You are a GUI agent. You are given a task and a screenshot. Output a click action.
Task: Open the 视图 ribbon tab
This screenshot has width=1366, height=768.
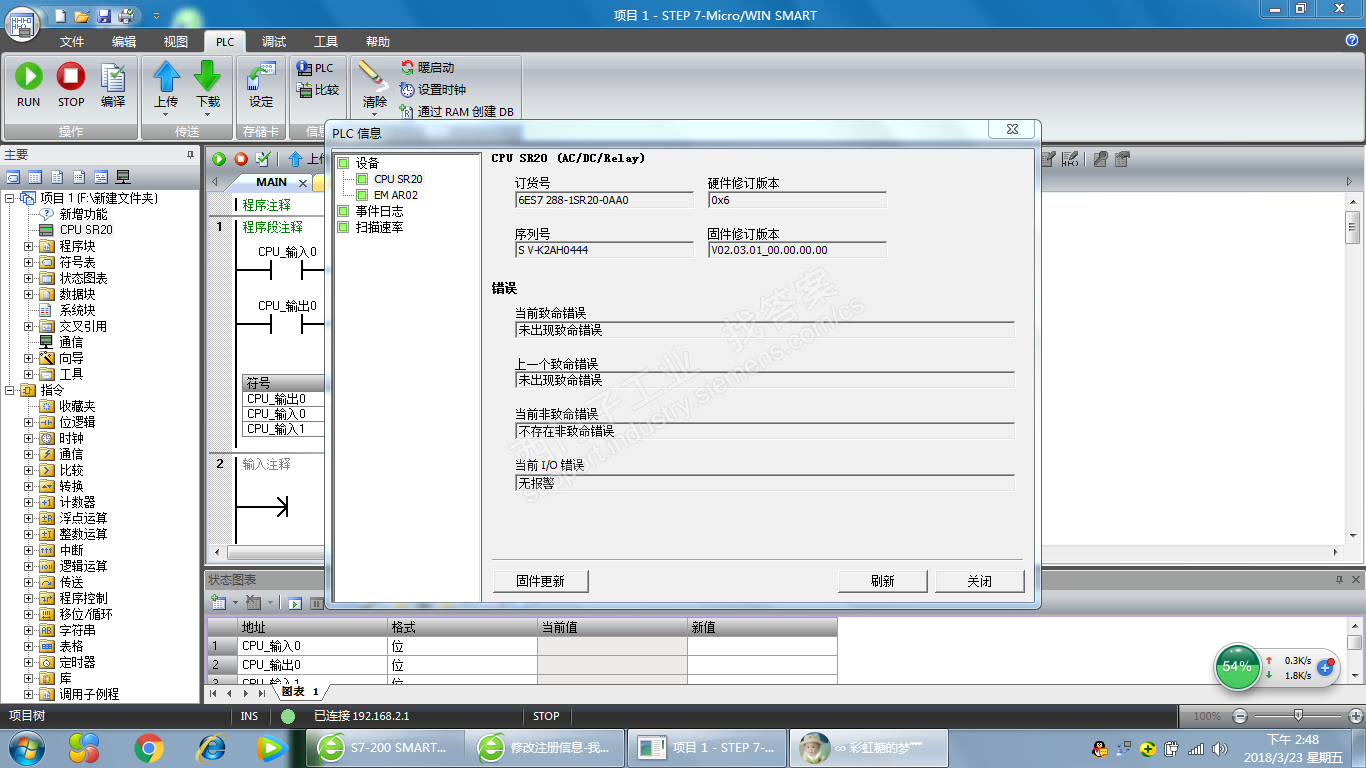pos(175,42)
